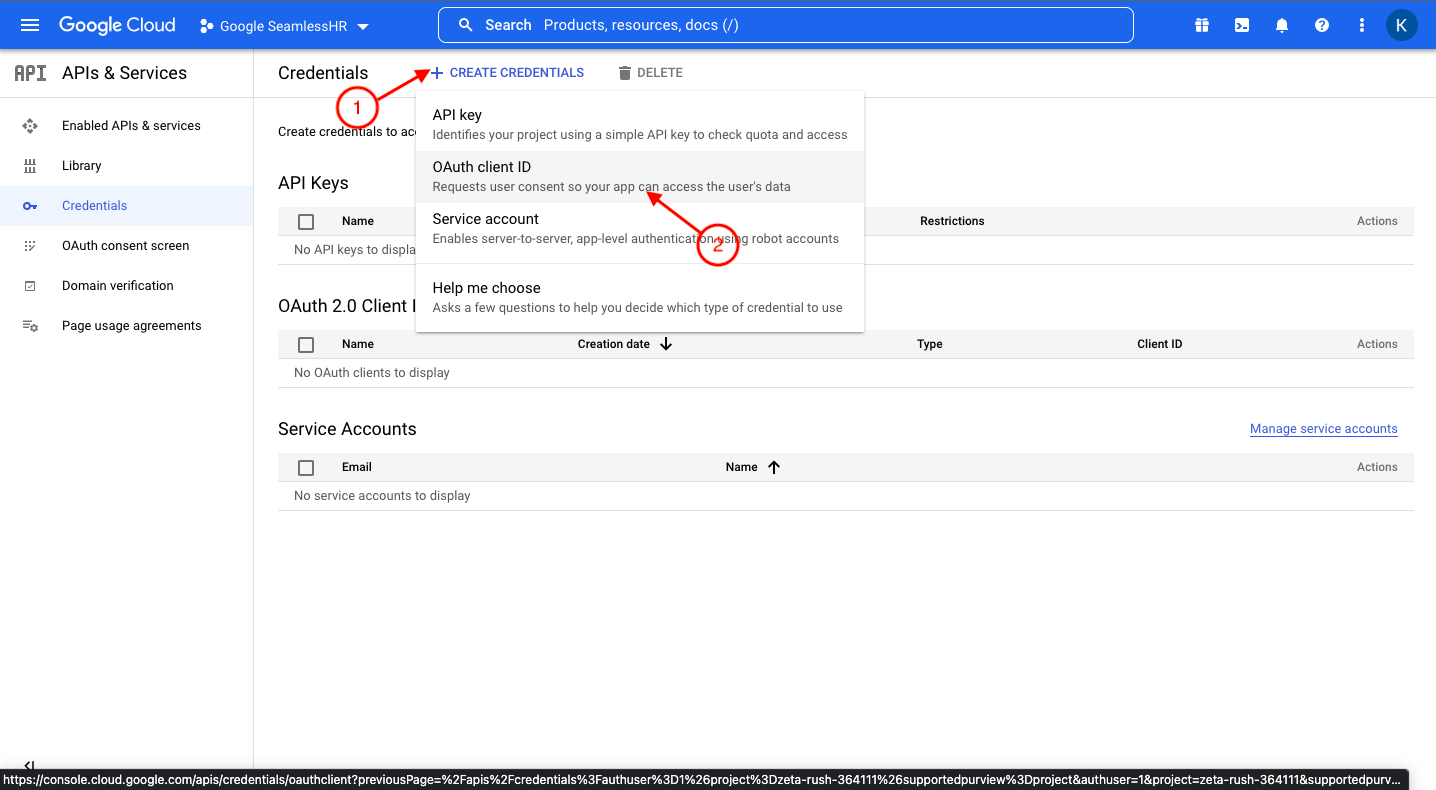Select Help me choose option
Image resolution: width=1436 pixels, height=790 pixels.
(640, 298)
